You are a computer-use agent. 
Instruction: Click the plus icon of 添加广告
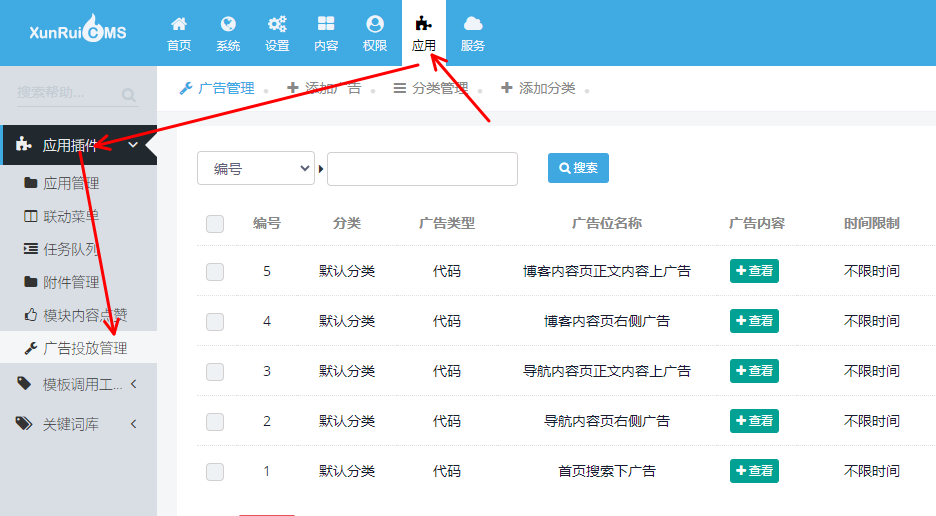(x=292, y=88)
